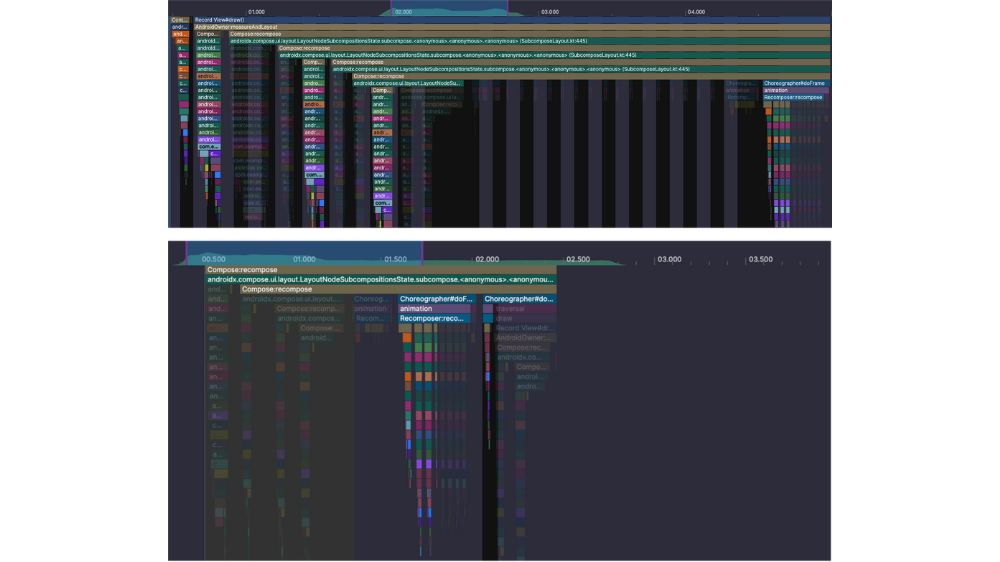Click the 03.500 time marker in lower timeline
The image size is (1000, 562).
(761, 259)
